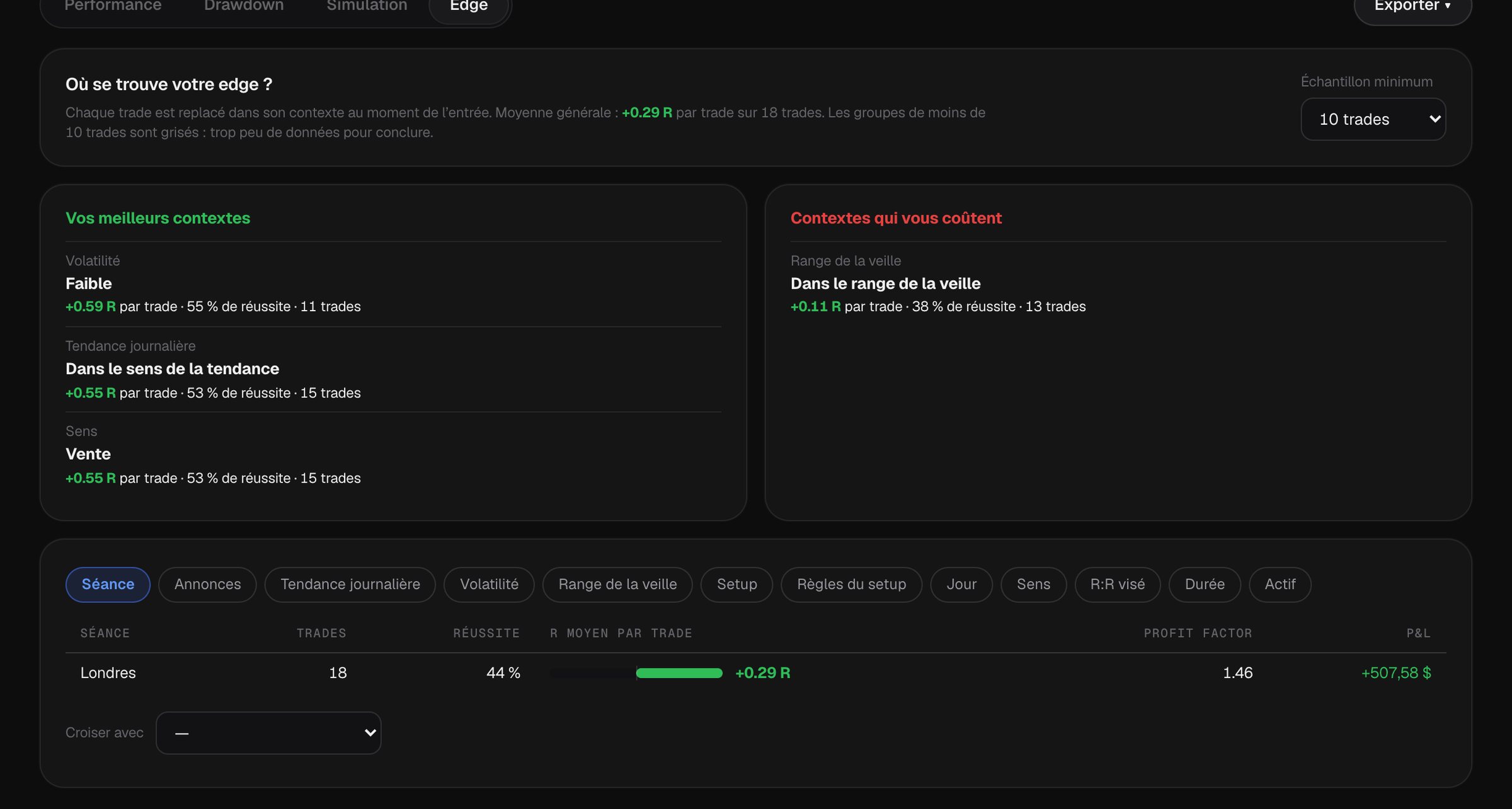Screen dimensions: 1512x809
Task: Choose the Volatilité filter pill
Action: (x=489, y=584)
